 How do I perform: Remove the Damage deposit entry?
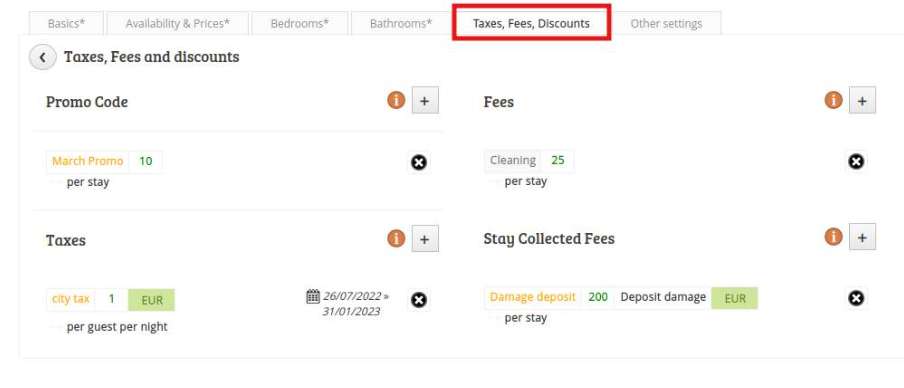(856, 298)
